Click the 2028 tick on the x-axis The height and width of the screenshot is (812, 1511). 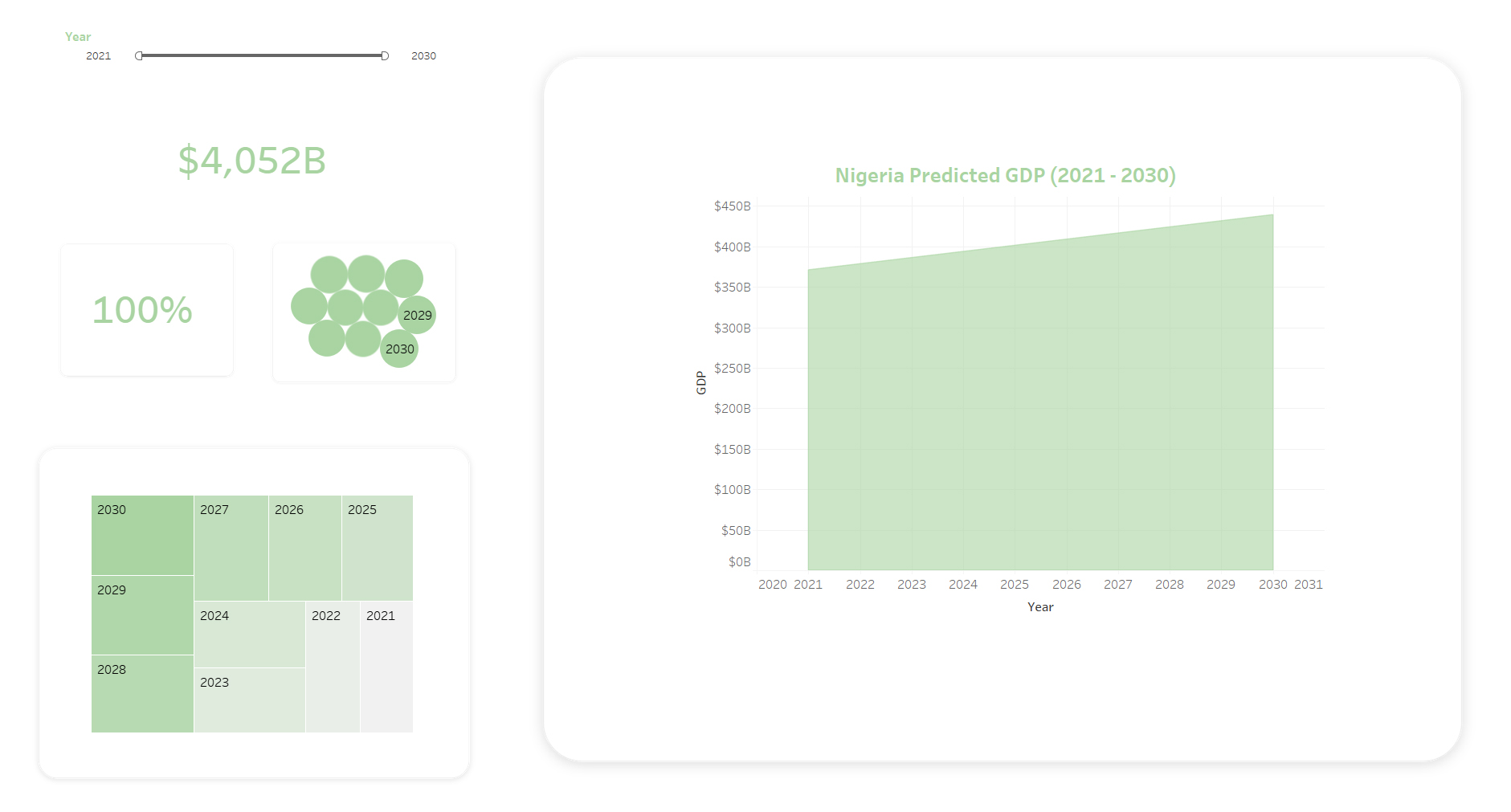tap(1170, 585)
